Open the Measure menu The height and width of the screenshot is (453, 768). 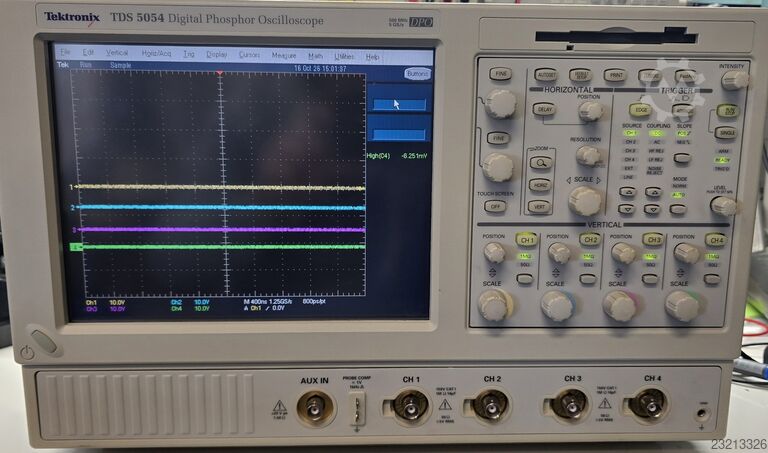click(x=284, y=55)
